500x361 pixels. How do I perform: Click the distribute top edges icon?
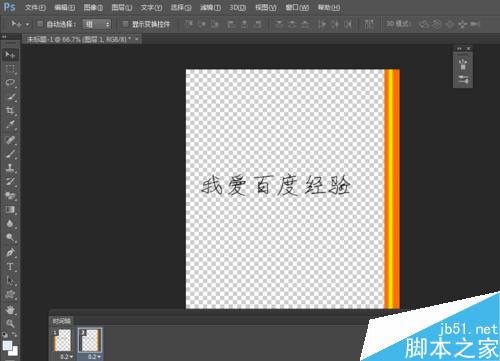click(279, 24)
